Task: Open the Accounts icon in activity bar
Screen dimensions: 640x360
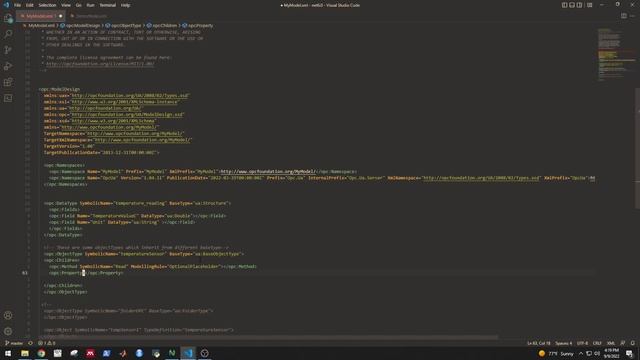Action: [8, 315]
